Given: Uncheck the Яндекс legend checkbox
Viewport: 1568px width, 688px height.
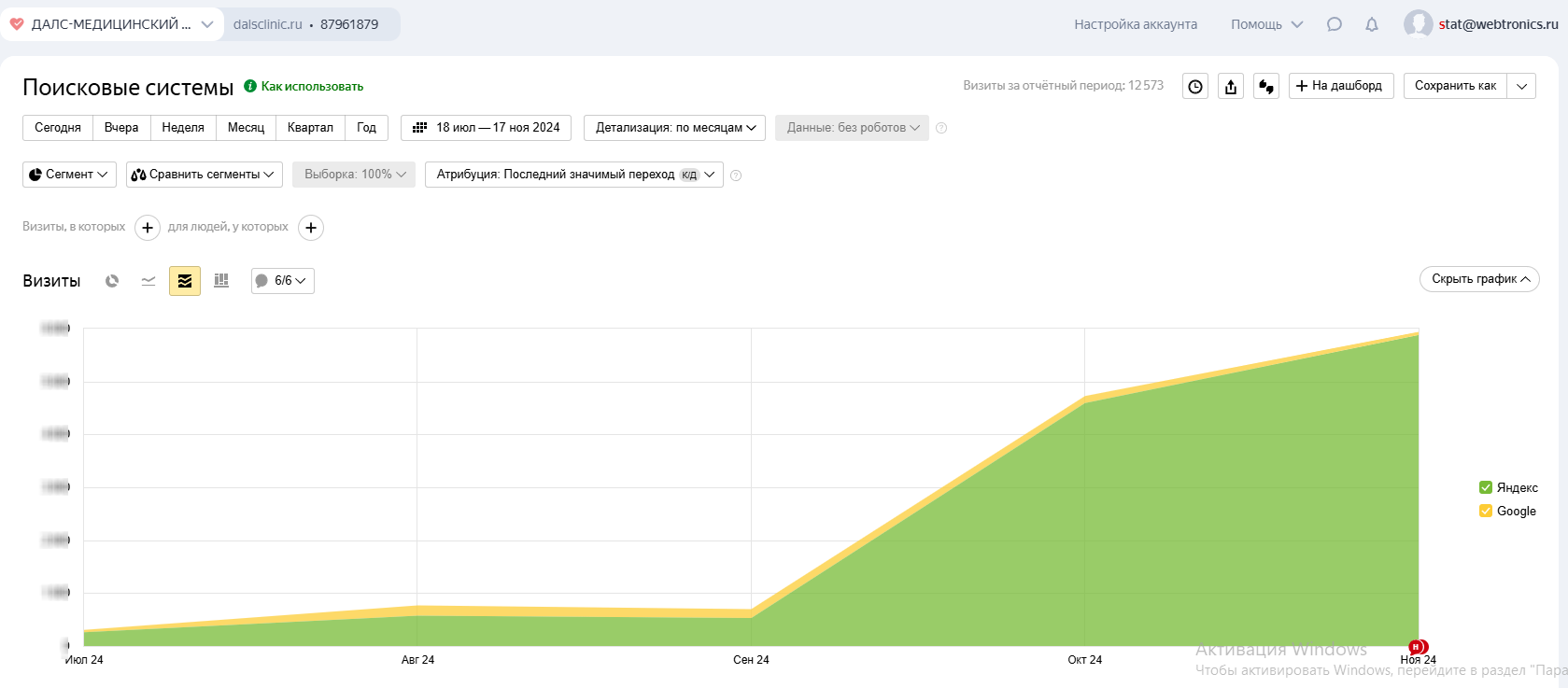Looking at the screenshot, I should [1486, 487].
